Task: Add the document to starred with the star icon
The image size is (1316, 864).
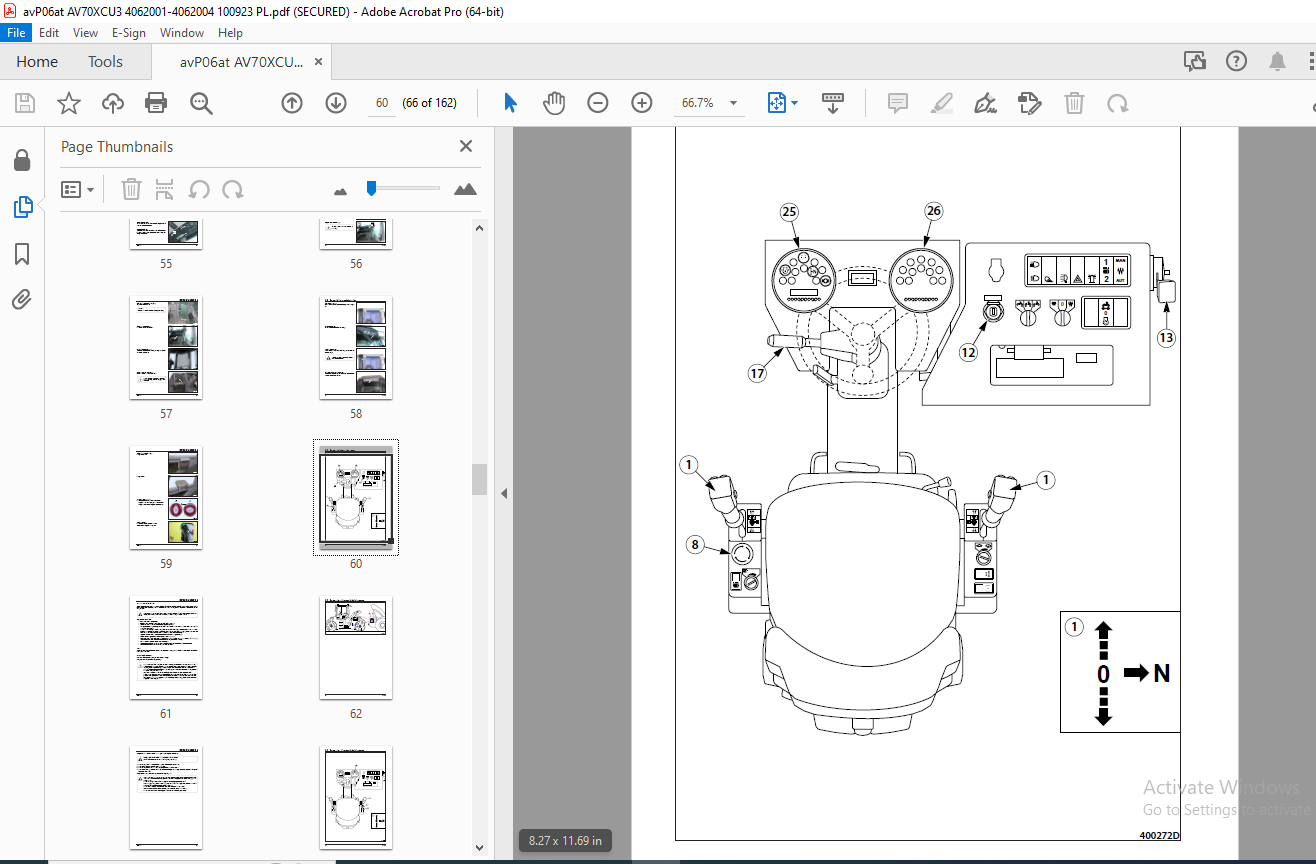Action: [69, 103]
